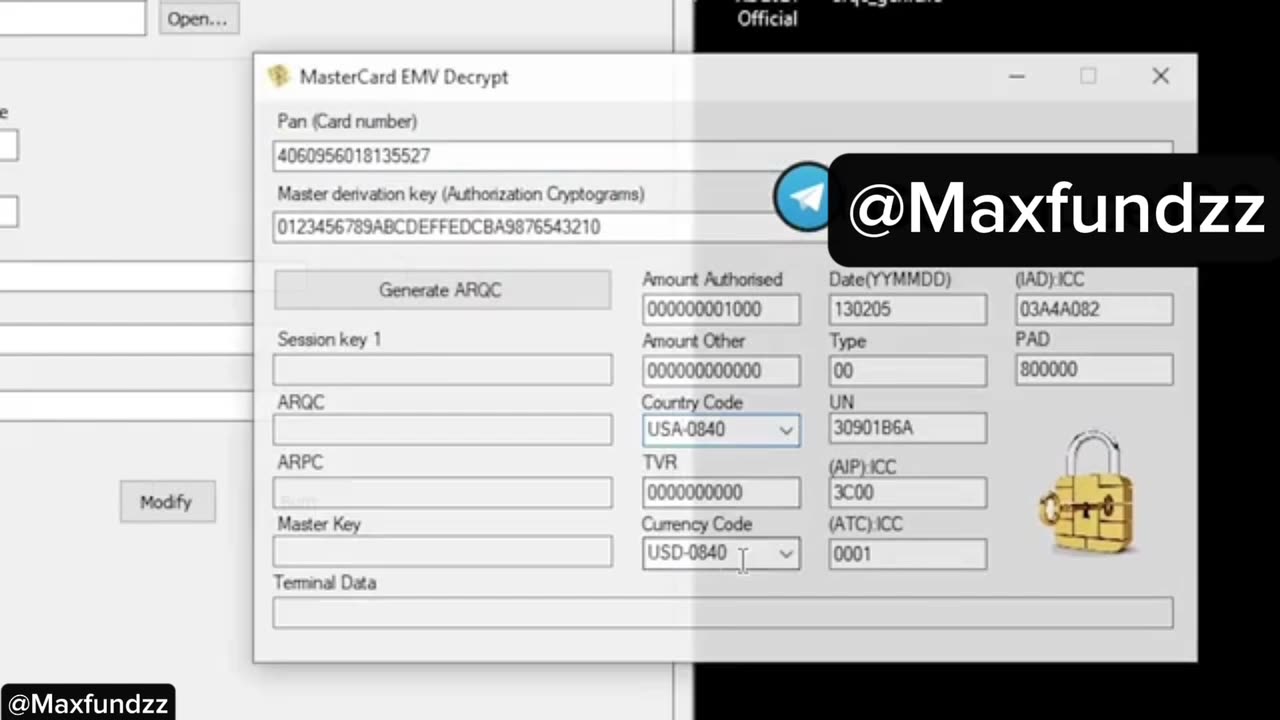Click the Type field showing 00
Screen dimensions: 1280x720
(908, 371)
